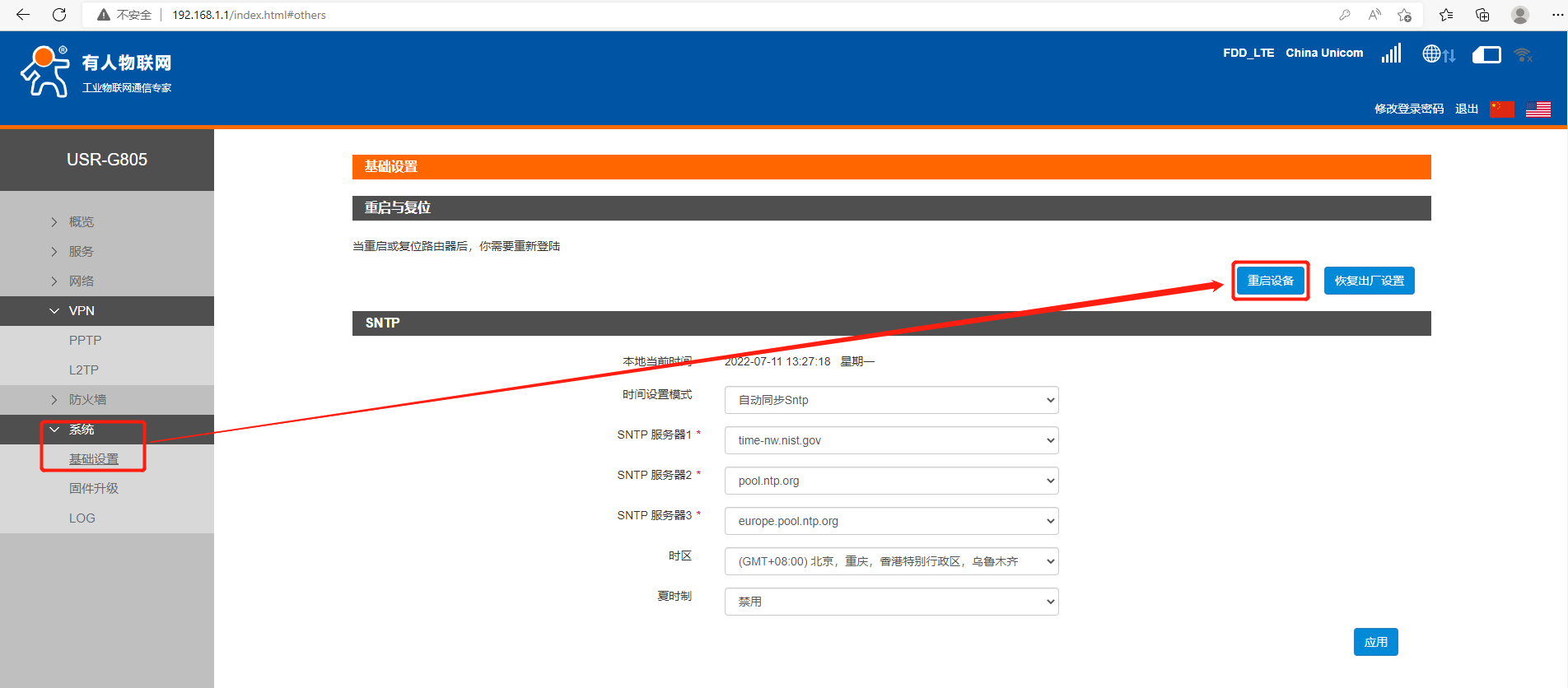The height and width of the screenshot is (688, 1568).
Task: Click the 重启设备 button
Action: [1270, 281]
